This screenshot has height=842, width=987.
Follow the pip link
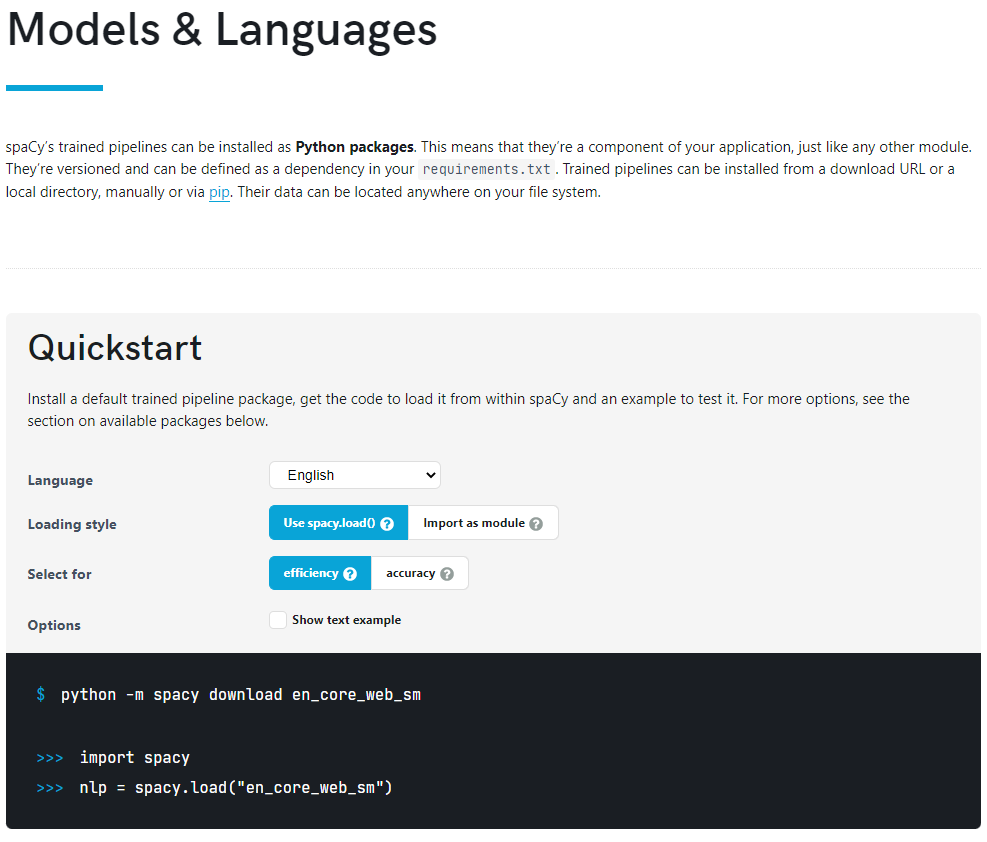[x=219, y=192]
